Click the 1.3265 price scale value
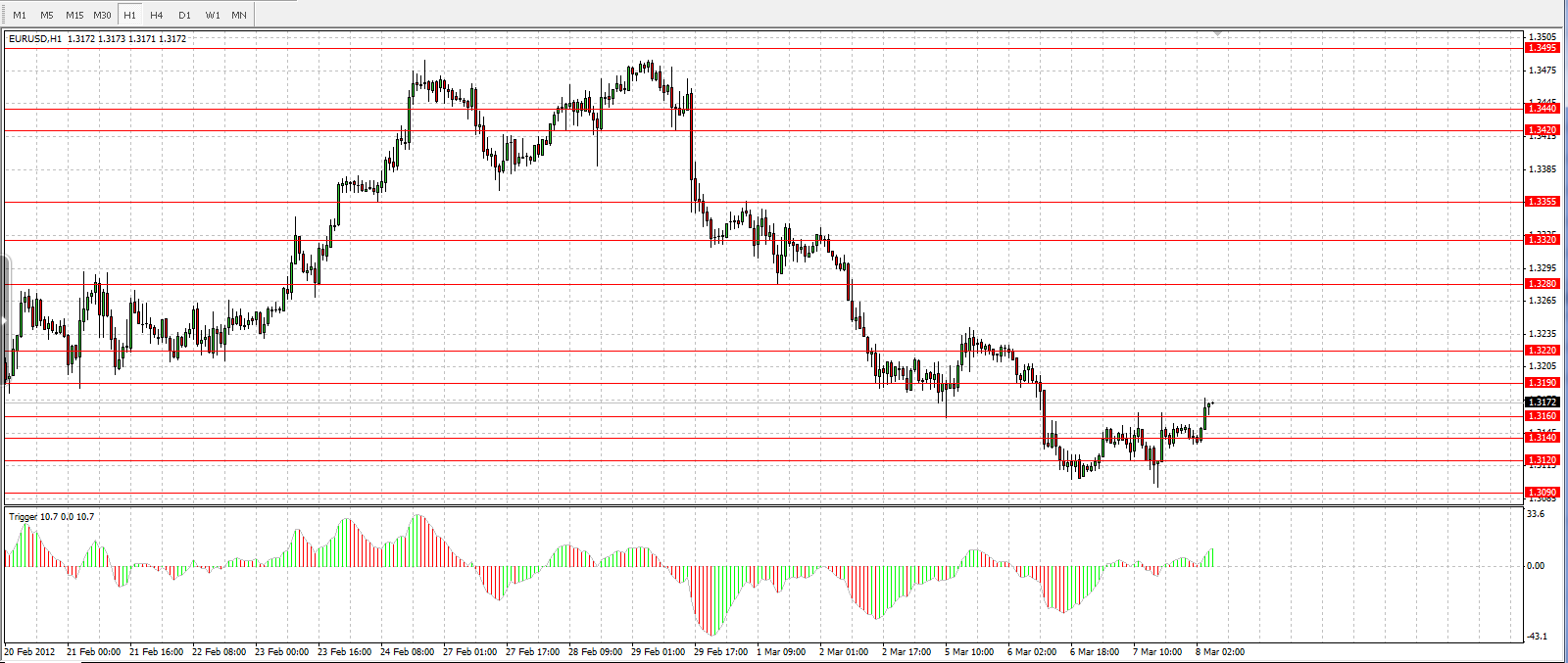Screen dimensions: 1568x663 click(1543, 301)
